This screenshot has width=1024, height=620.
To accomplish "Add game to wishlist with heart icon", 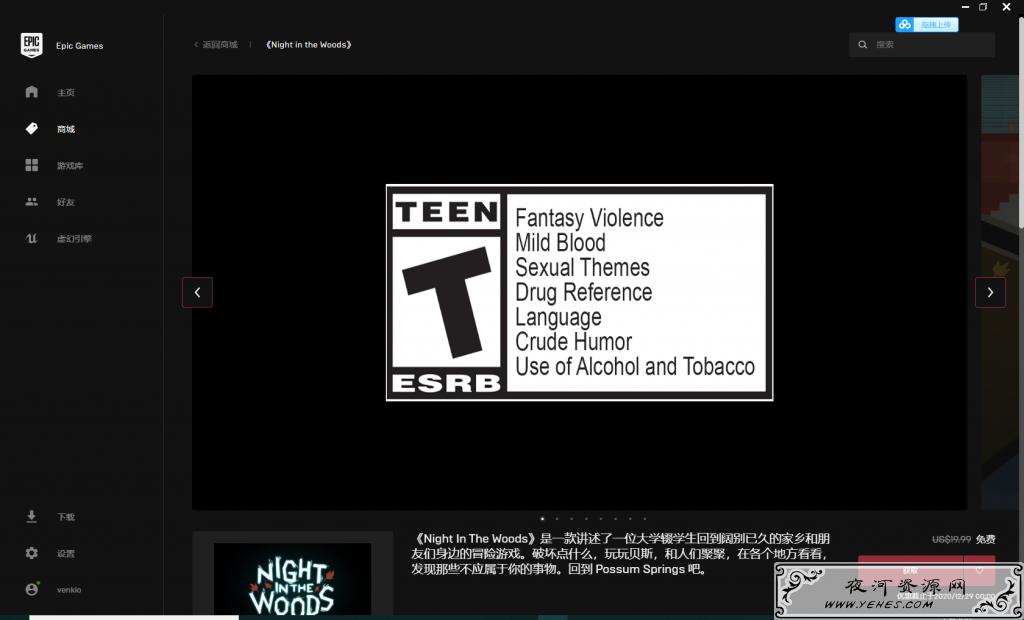I will point(979,570).
